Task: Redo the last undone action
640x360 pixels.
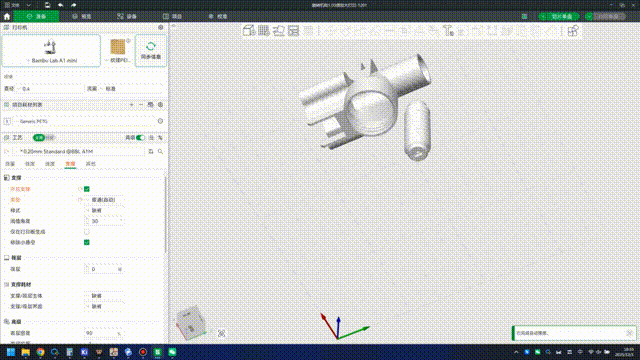Action: (73, 5)
